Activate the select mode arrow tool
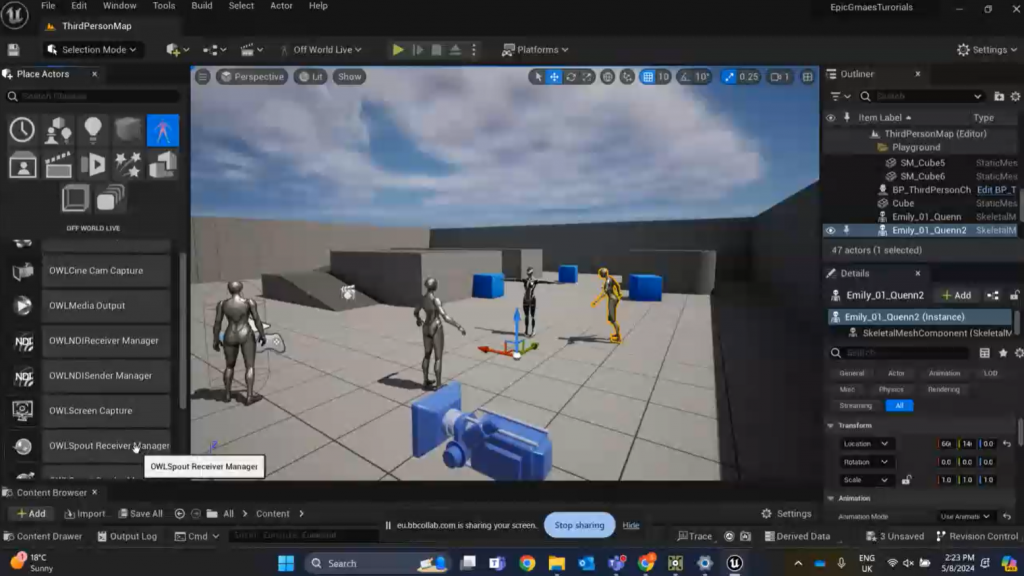This screenshot has width=1024, height=576. coord(537,76)
